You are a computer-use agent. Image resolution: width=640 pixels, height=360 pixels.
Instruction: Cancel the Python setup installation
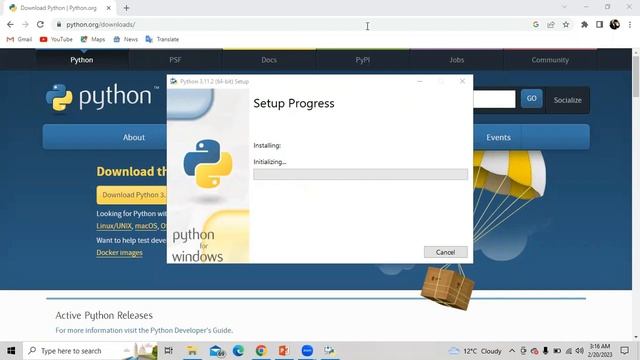[445, 252]
